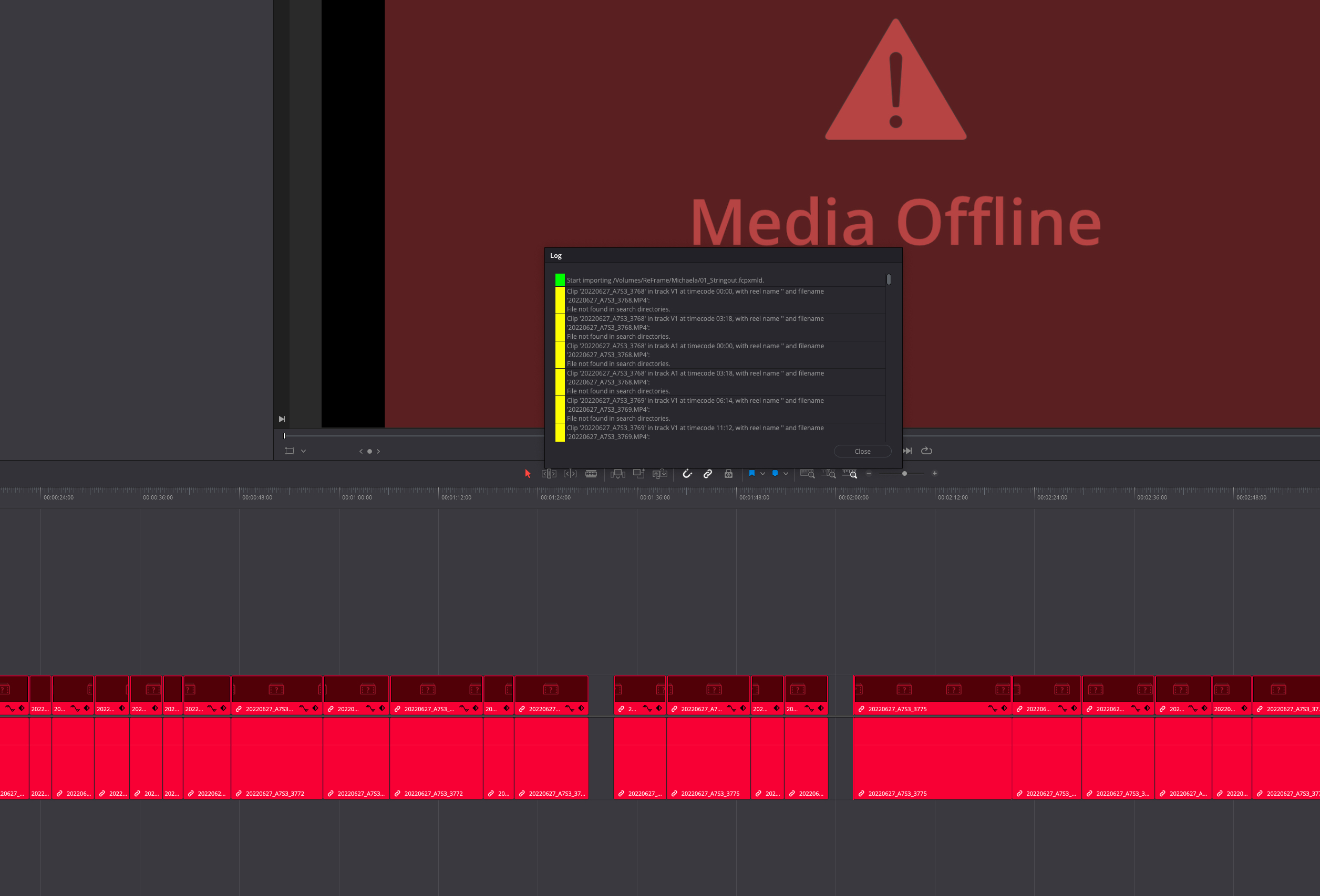The image size is (1320, 896).
Task: Toggle Position Lock padlock icon
Action: tap(729, 474)
